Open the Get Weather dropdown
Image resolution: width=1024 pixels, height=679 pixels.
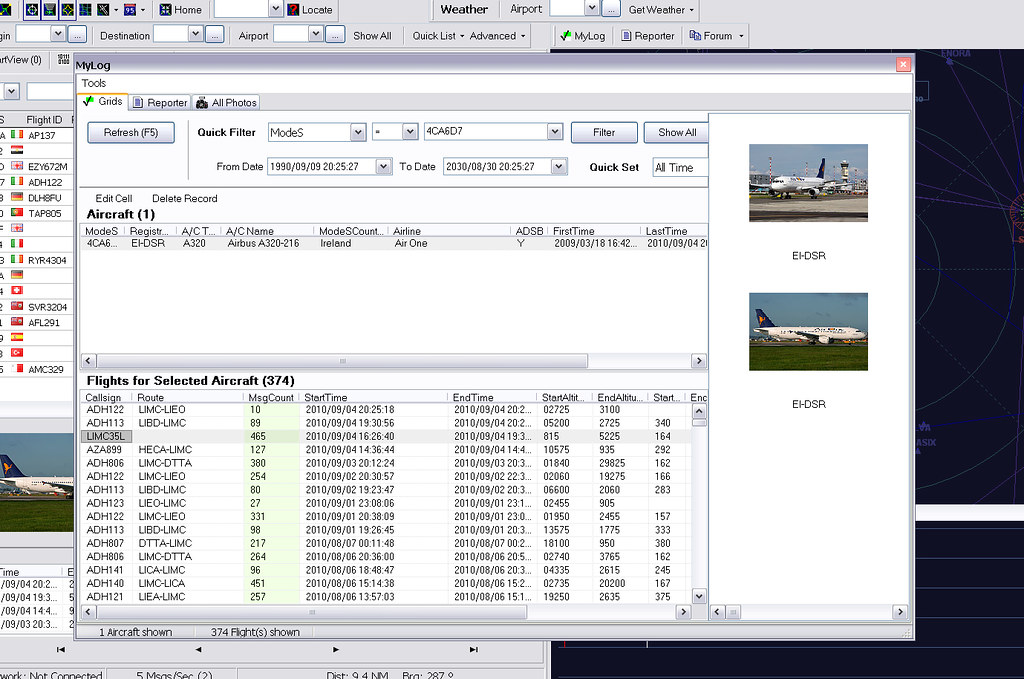point(661,10)
